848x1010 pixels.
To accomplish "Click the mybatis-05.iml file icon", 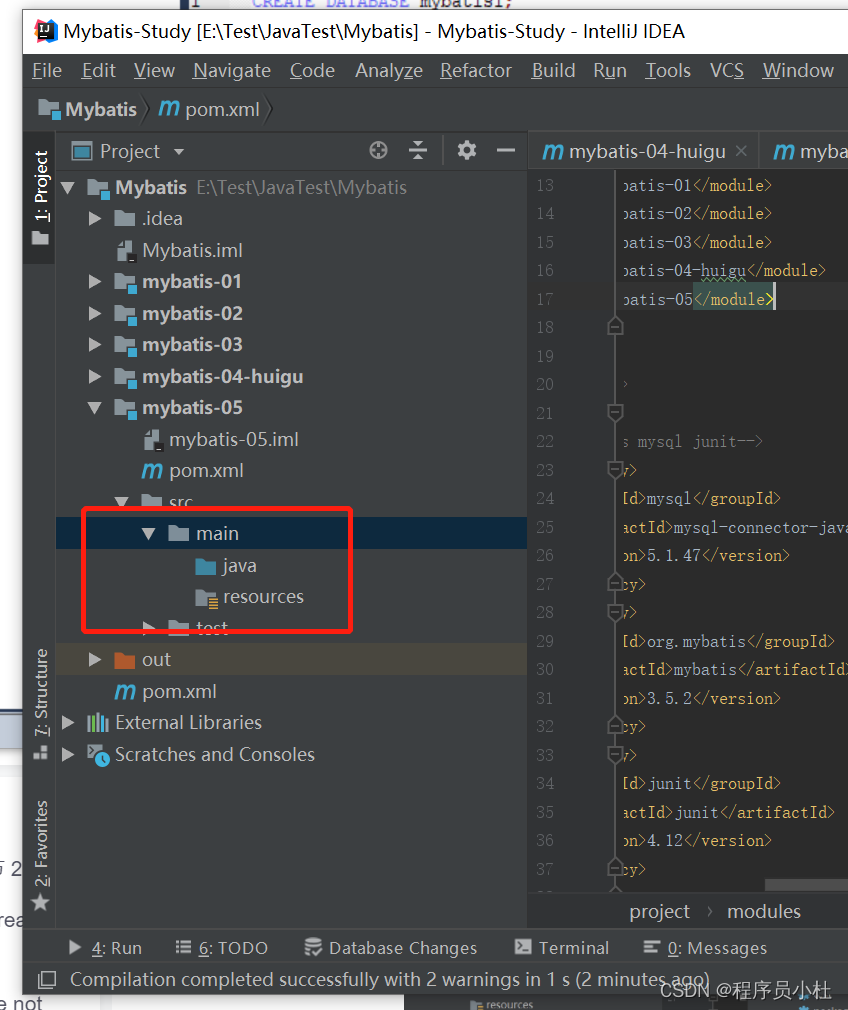I will click(153, 440).
